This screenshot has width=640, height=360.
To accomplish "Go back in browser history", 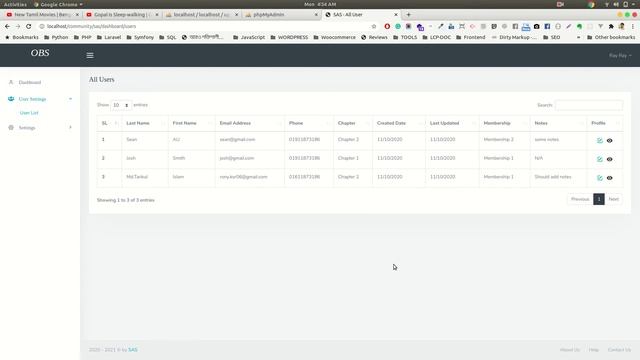I will [x=7, y=26].
